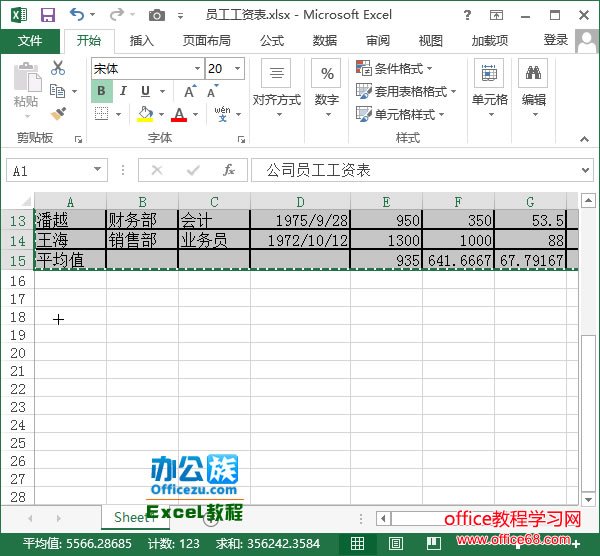Open the 对齐方式 alignment group

pyautogui.click(x=277, y=89)
